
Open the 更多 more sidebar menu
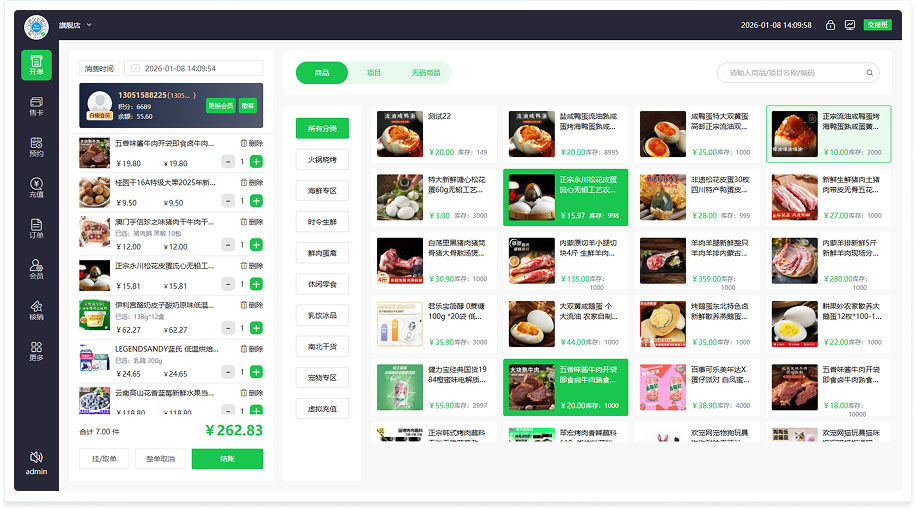[x=36, y=350]
